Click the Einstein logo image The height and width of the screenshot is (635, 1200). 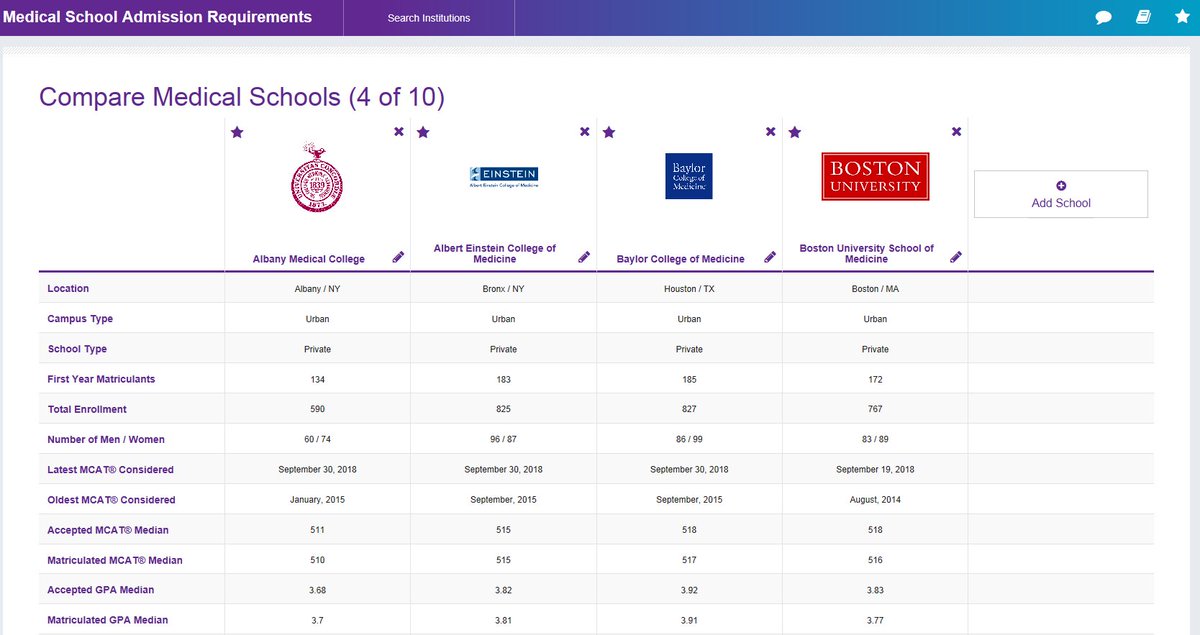click(504, 177)
